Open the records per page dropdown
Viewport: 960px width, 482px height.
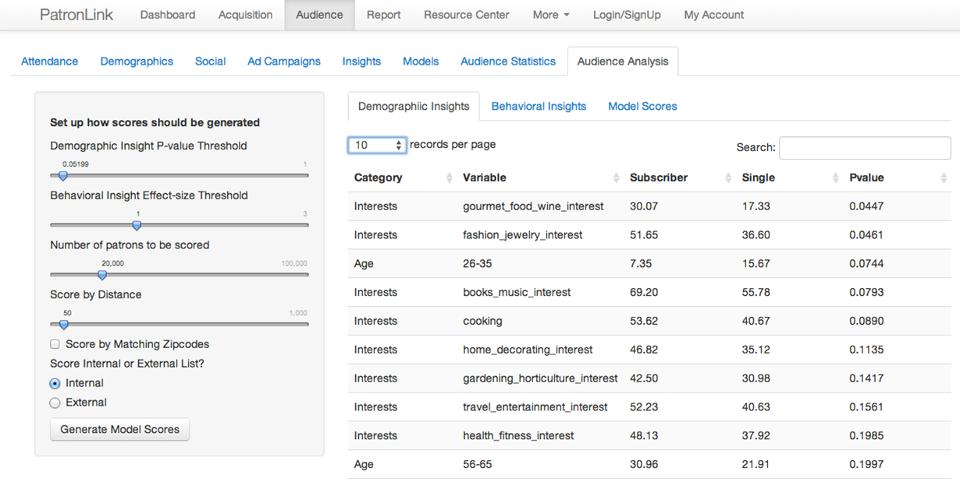[x=377, y=145]
